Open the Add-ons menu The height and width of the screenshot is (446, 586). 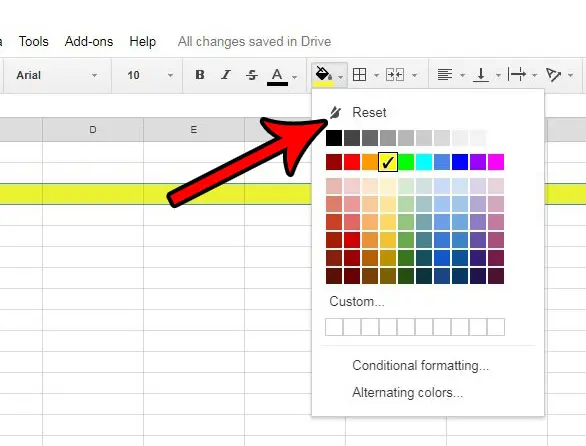(89, 41)
